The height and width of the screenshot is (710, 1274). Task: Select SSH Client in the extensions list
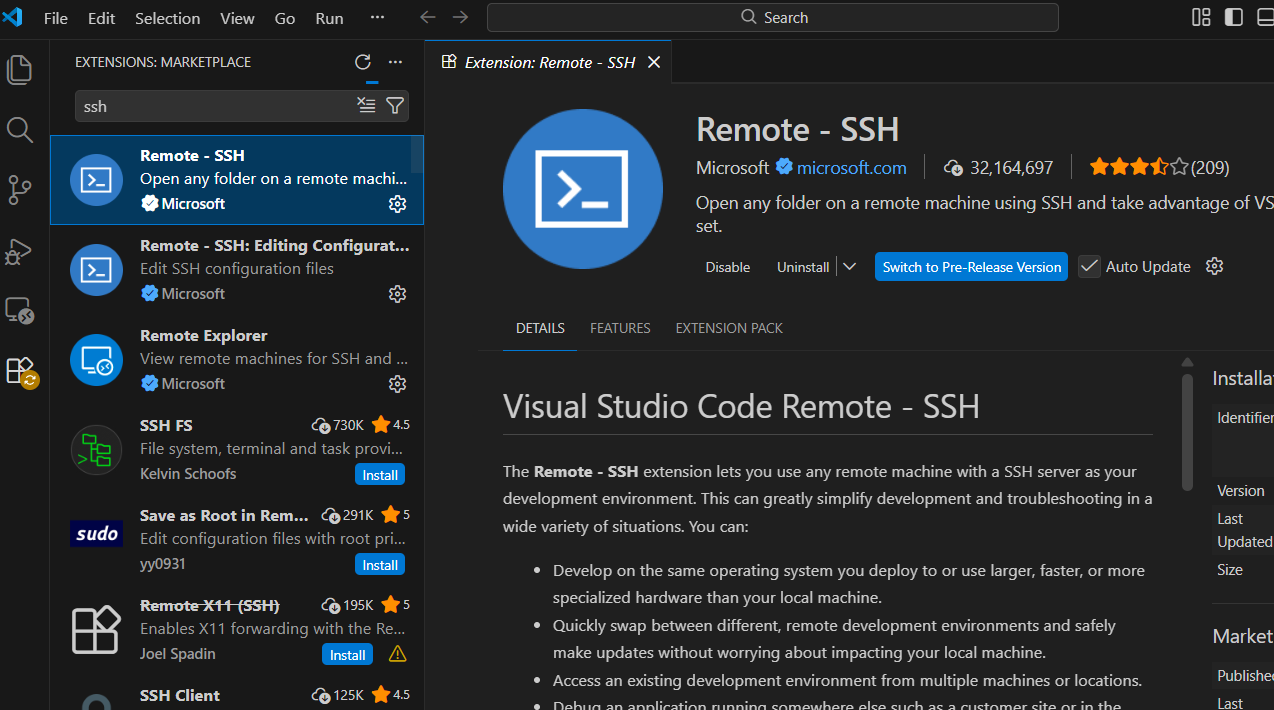(x=237, y=695)
